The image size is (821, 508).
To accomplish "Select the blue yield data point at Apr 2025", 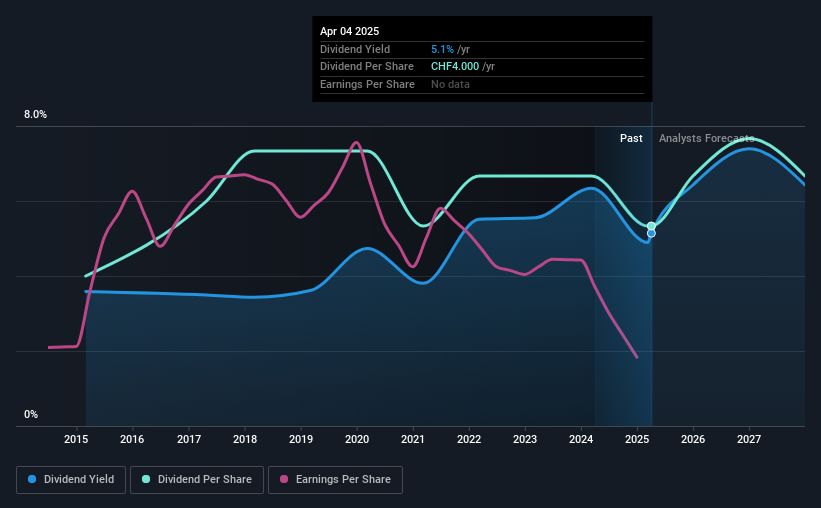I will pyautogui.click(x=651, y=234).
